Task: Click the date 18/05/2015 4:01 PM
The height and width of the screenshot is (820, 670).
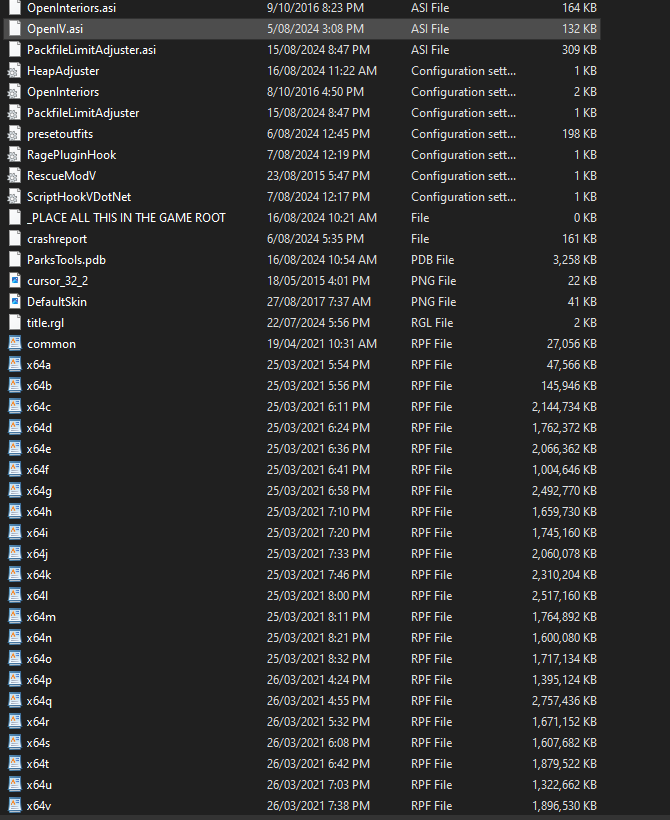Action: [x=318, y=281]
